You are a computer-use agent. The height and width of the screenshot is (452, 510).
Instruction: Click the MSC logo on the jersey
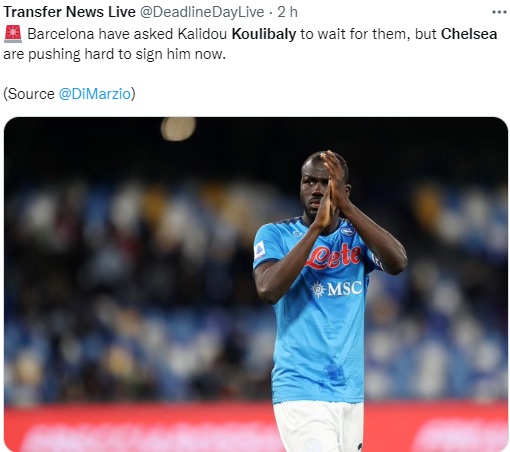pyautogui.click(x=336, y=288)
